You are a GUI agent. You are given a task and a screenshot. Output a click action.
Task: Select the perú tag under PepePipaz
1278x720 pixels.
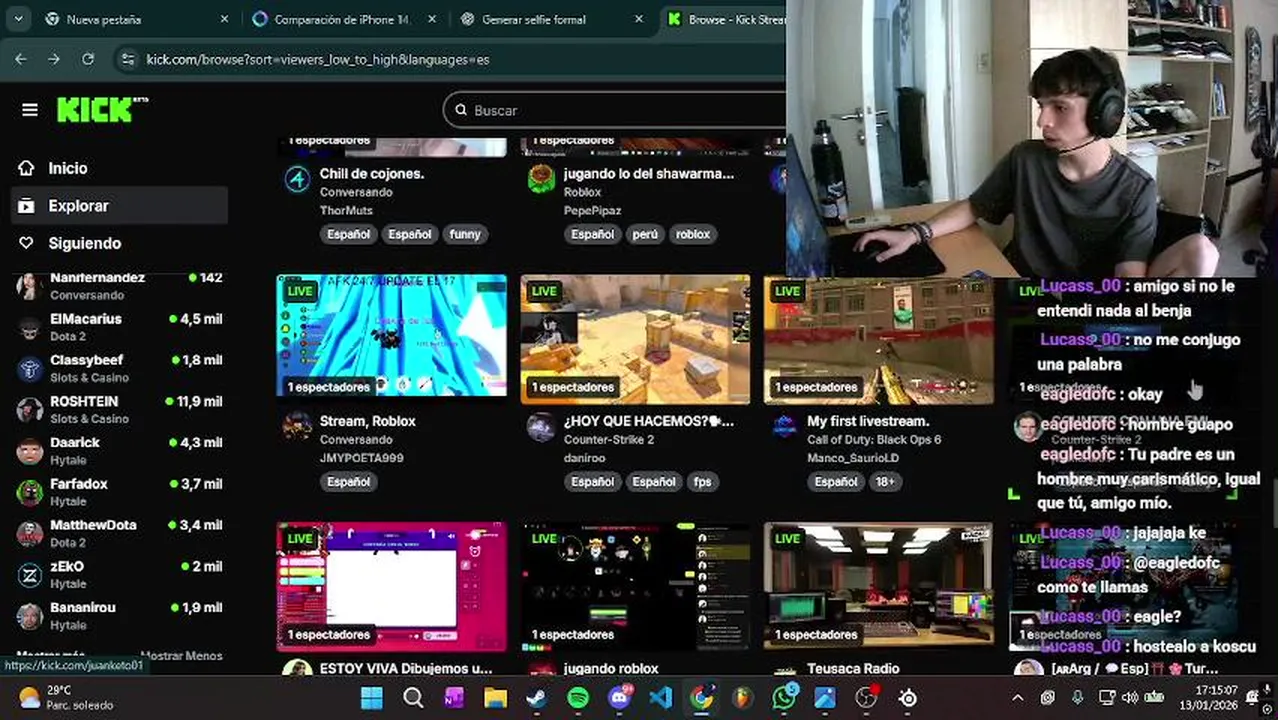click(645, 234)
